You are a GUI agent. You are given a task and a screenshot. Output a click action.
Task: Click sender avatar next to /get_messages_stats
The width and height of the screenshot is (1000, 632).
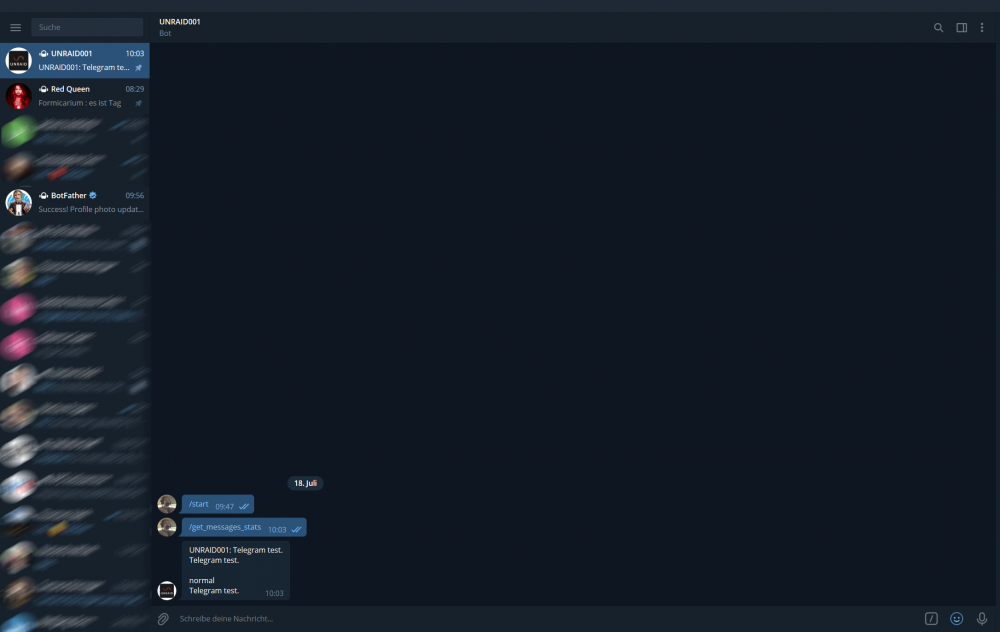(167, 527)
